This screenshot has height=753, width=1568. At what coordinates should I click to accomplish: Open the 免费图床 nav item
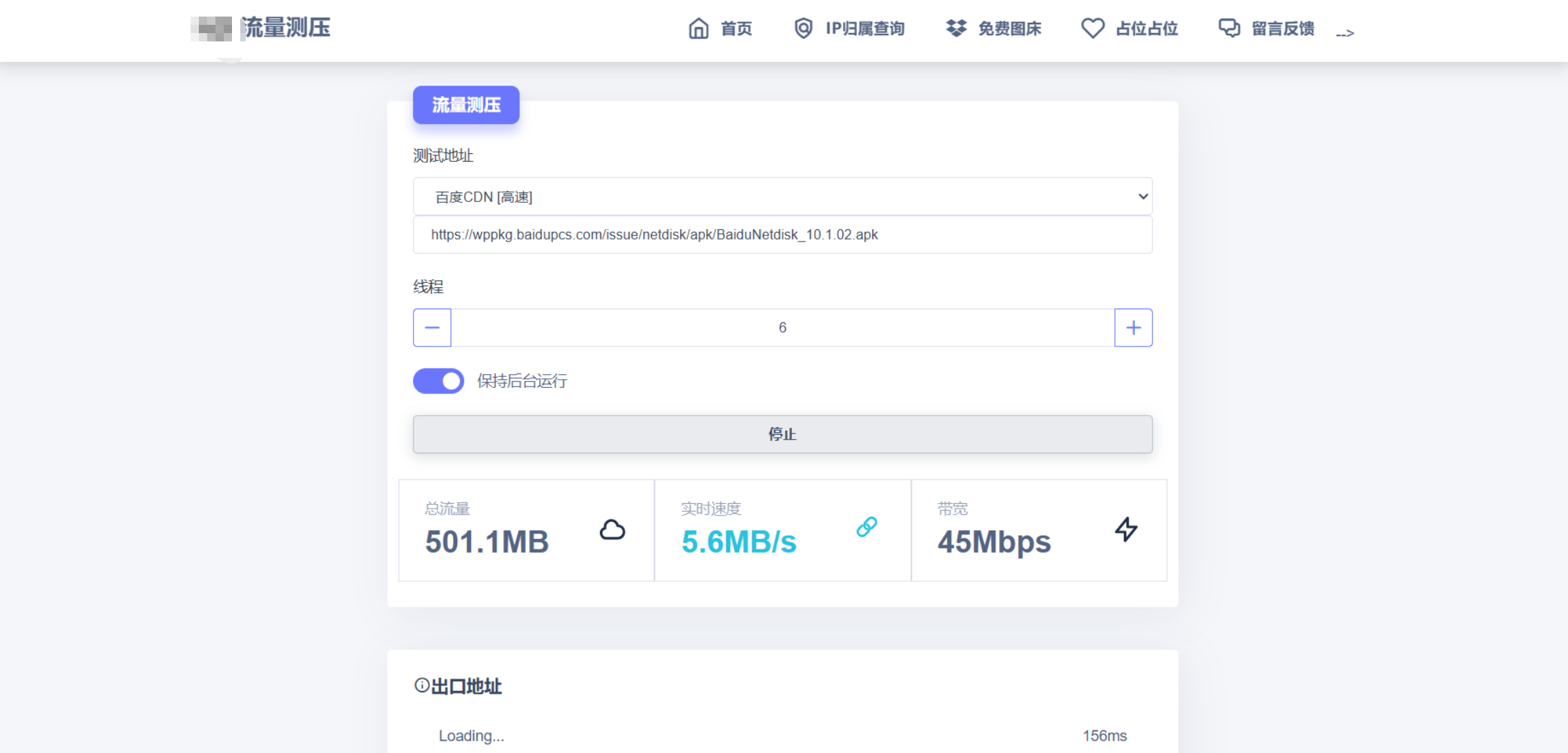[993, 28]
